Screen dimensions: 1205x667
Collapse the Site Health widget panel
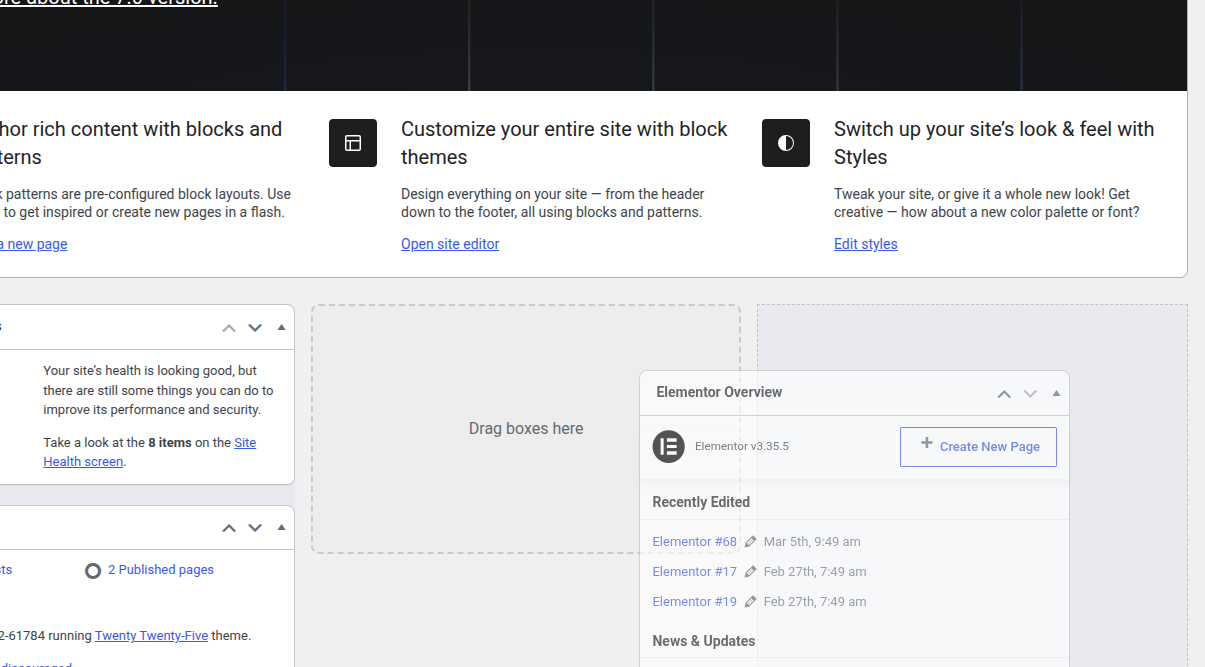(x=281, y=328)
